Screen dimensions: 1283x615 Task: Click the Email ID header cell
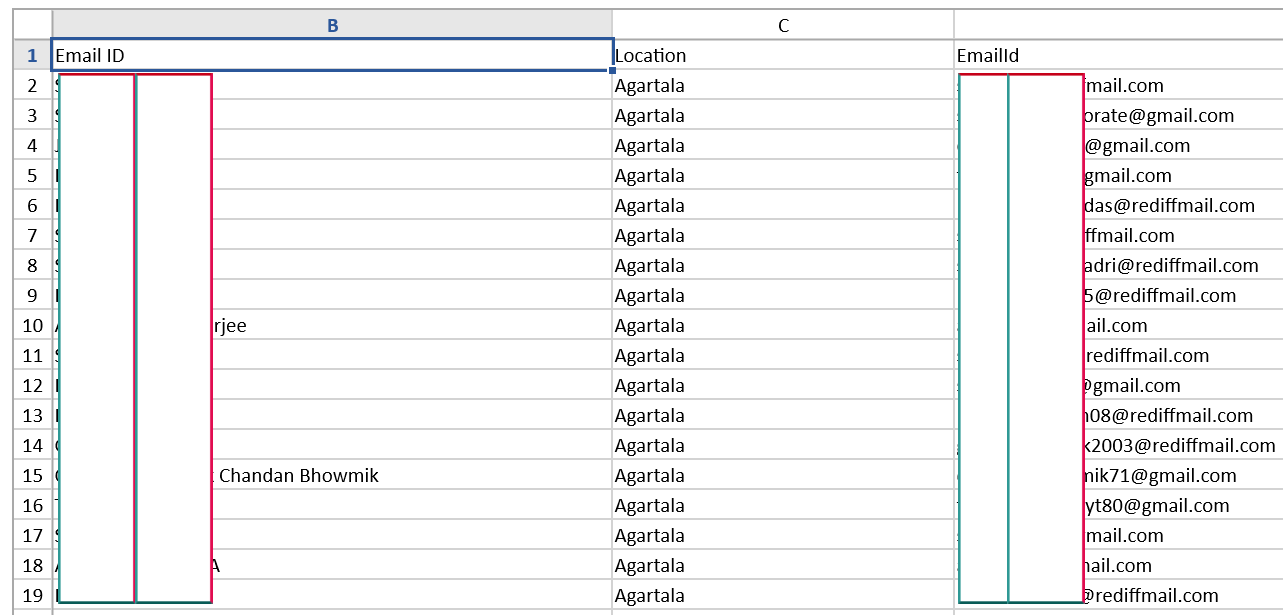pyautogui.click(x=332, y=55)
